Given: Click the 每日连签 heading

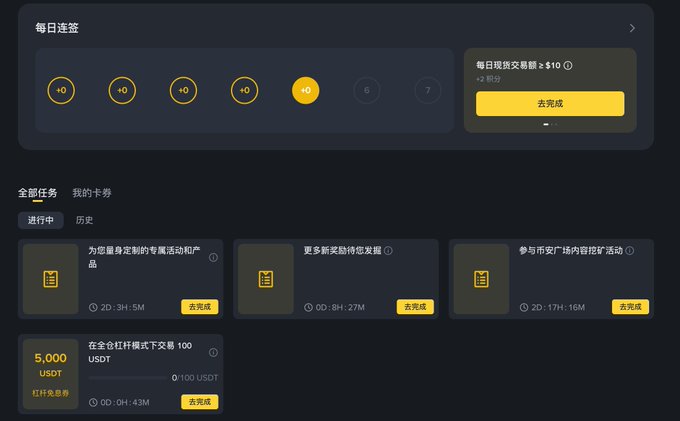Looking at the screenshot, I should [57, 28].
